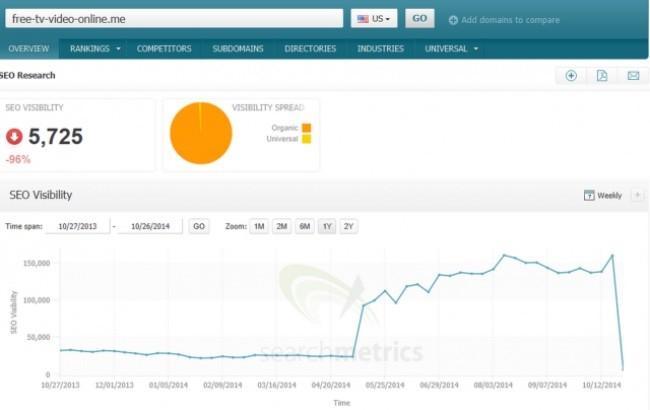The width and height of the screenshot is (650, 410).
Task: Open the US country dropdown
Action: tap(374, 19)
